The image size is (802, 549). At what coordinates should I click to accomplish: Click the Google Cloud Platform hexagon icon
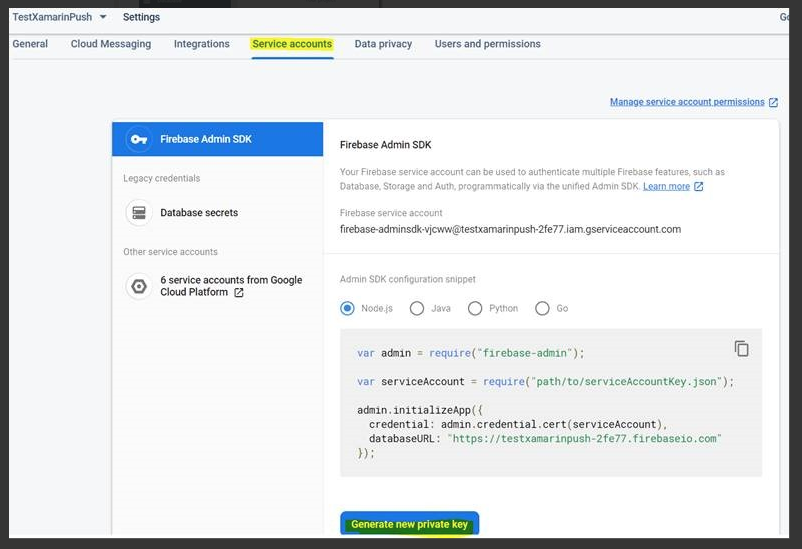(x=139, y=286)
